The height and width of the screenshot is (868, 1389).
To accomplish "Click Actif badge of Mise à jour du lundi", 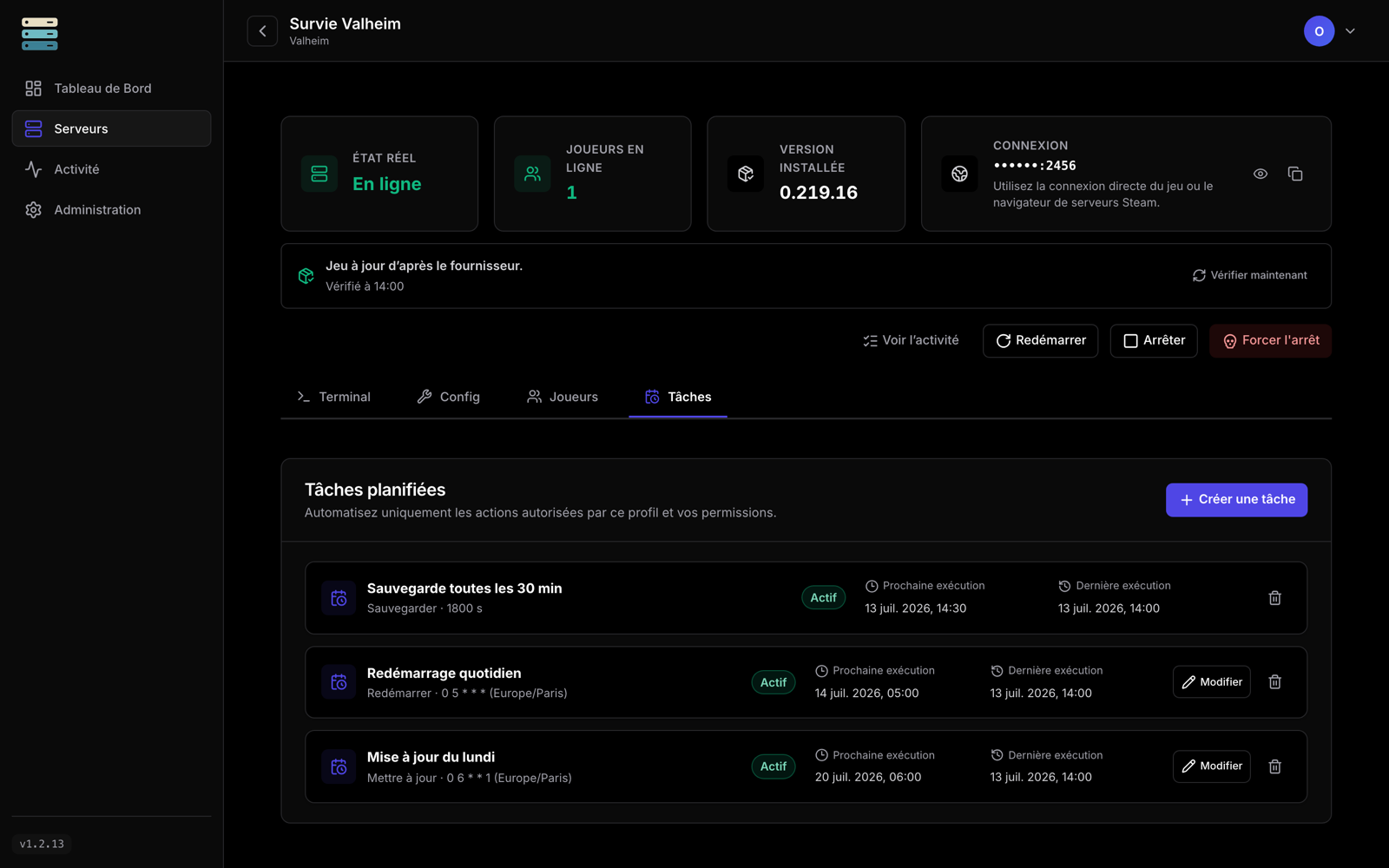I will (x=773, y=766).
